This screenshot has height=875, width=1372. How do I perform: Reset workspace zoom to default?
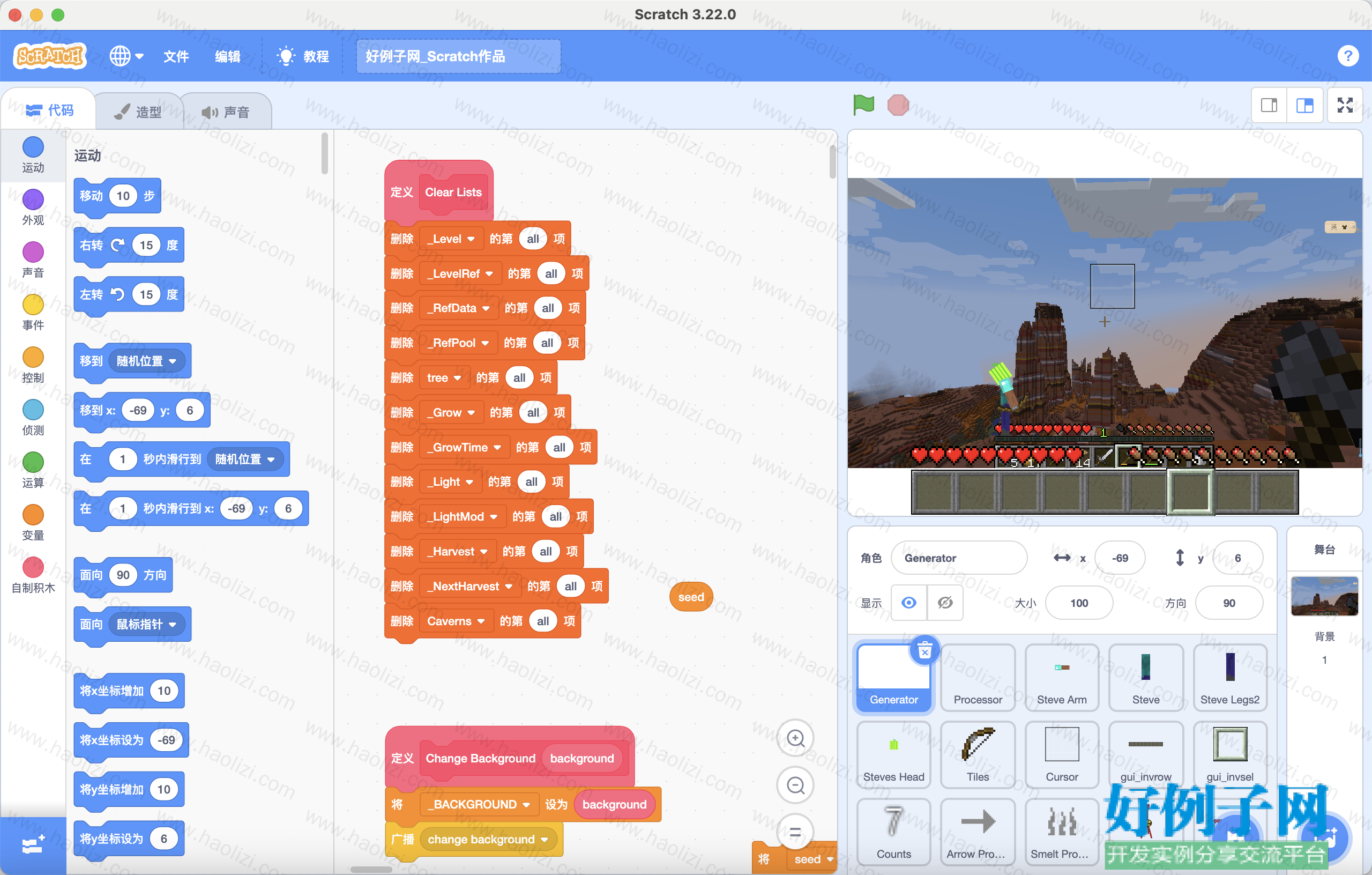tap(795, 832)
